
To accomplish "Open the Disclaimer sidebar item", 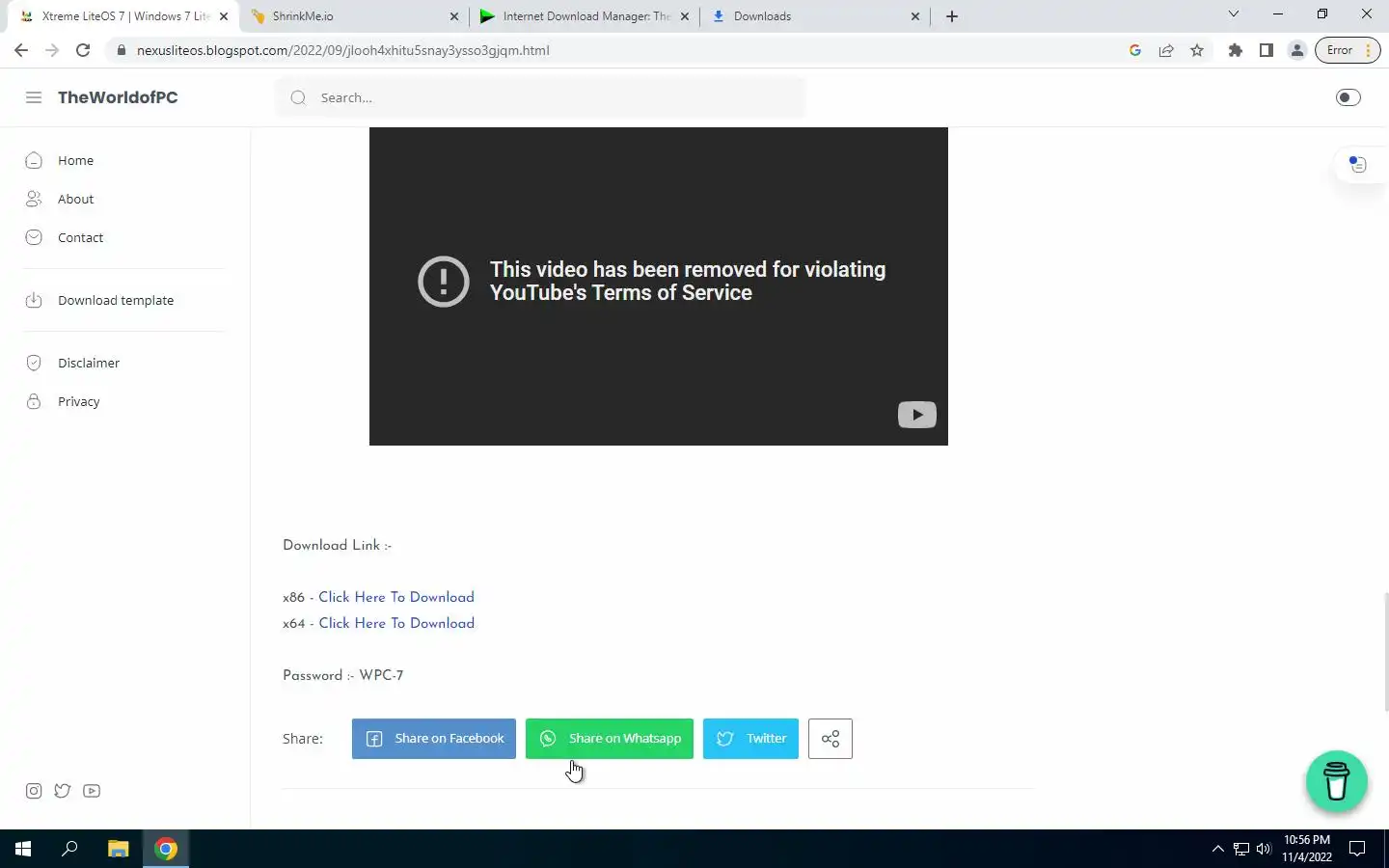I will pos(89,363).
